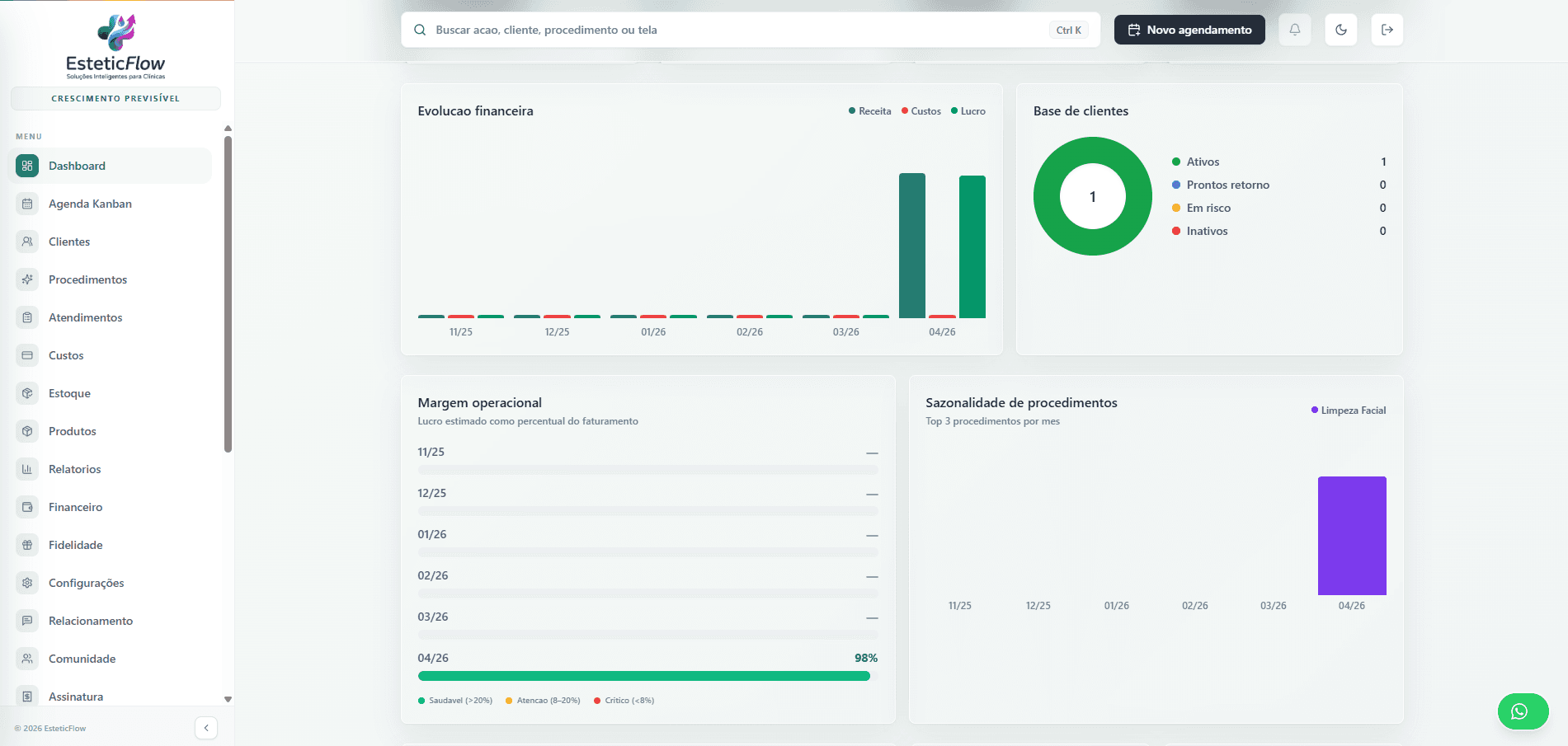This screenshot has height=746, width=1568.
Task: Click the Custos card icon
Action: 27,354
